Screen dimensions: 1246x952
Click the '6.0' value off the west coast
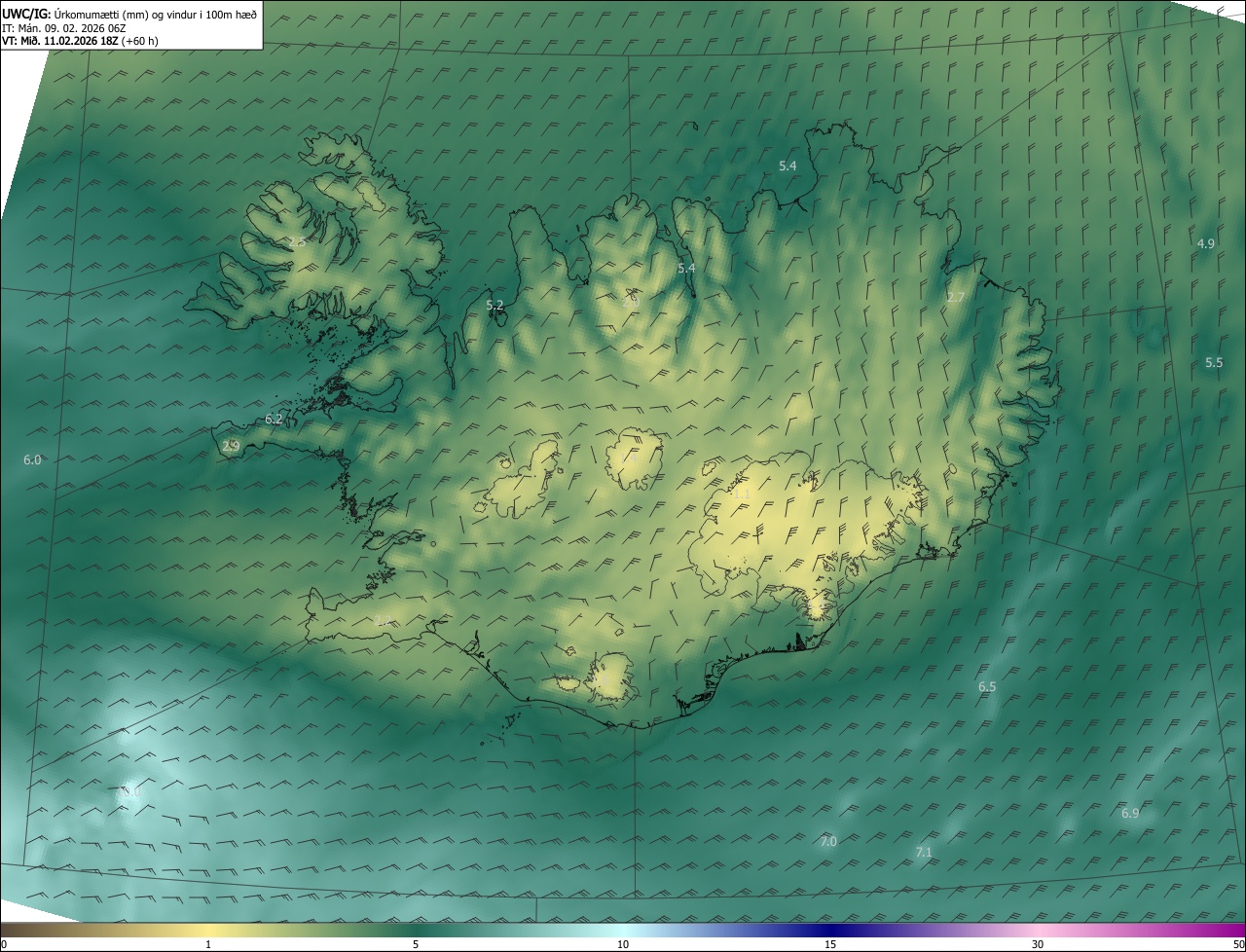click(32, 459)
